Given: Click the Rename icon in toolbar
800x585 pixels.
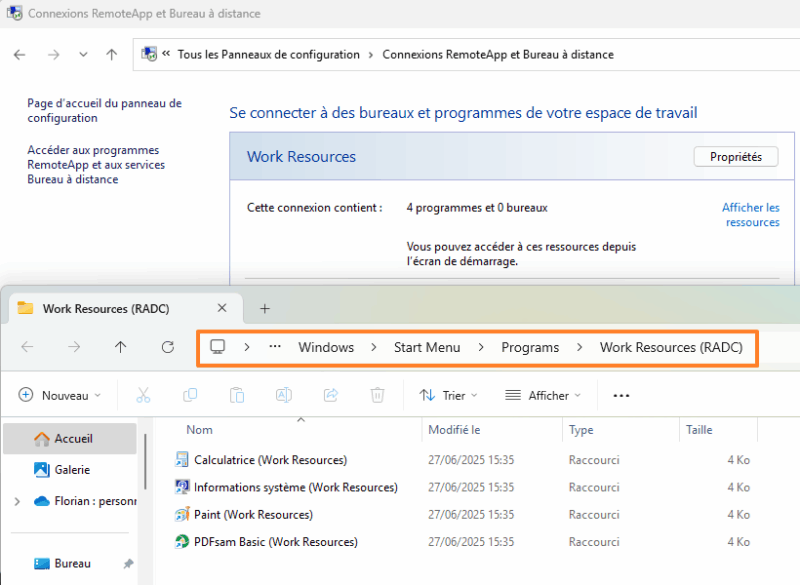Looking at the screenshot, I should [284, 395].
